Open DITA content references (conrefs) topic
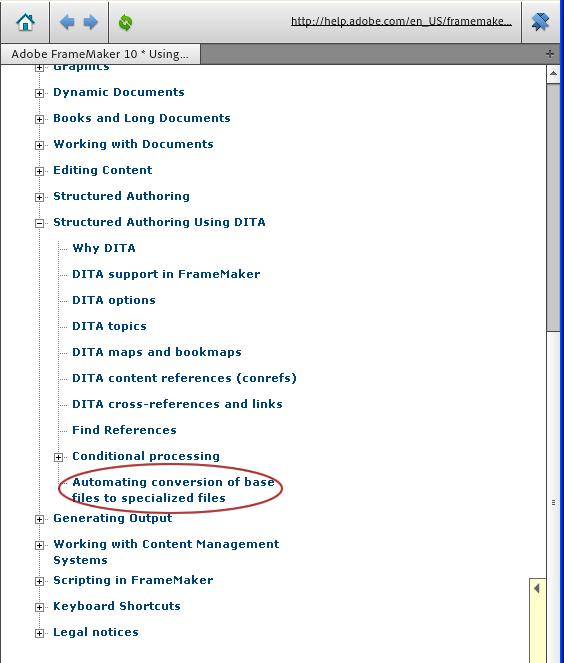 coord(184,378)
